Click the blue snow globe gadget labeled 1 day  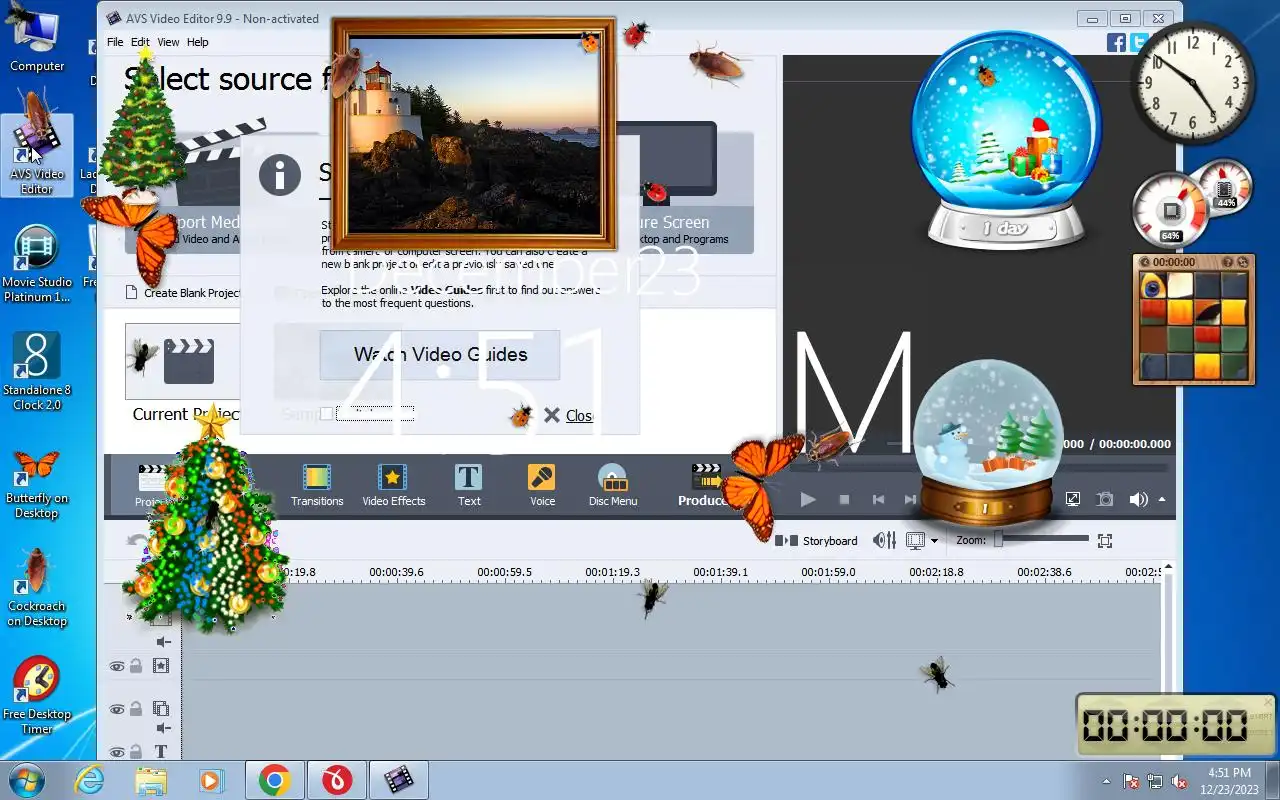point(1006,140)
